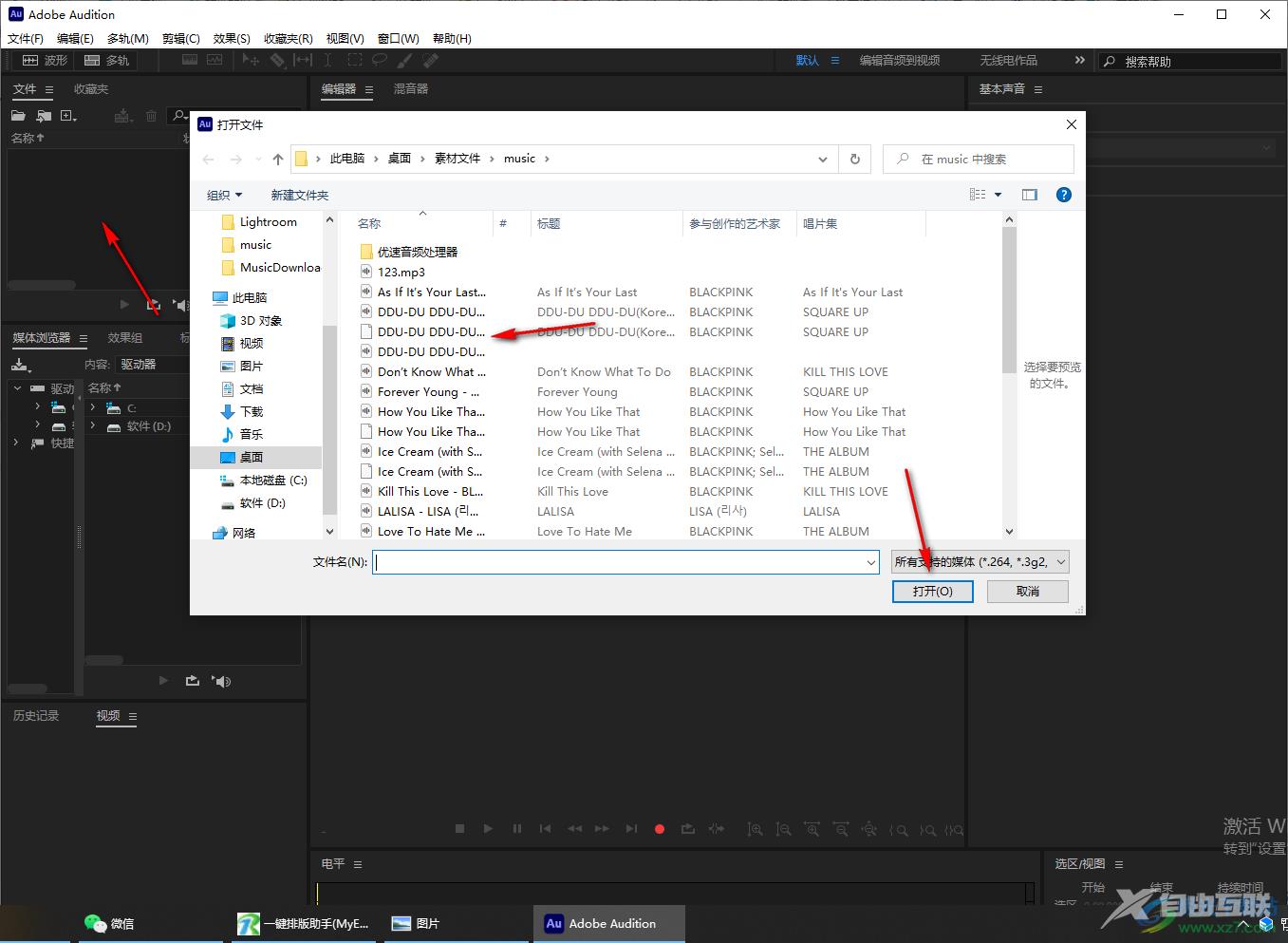Viewport: 1288px width, 943px height.
Task: Click Play icon in Media Browser
Action: [x=163, y=681]
